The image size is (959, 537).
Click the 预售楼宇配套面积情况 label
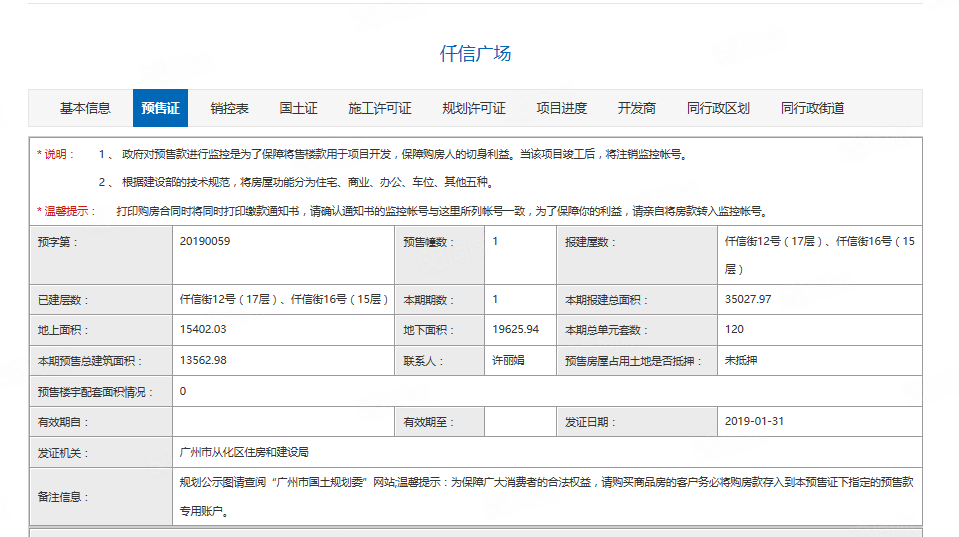coord(95,392)
